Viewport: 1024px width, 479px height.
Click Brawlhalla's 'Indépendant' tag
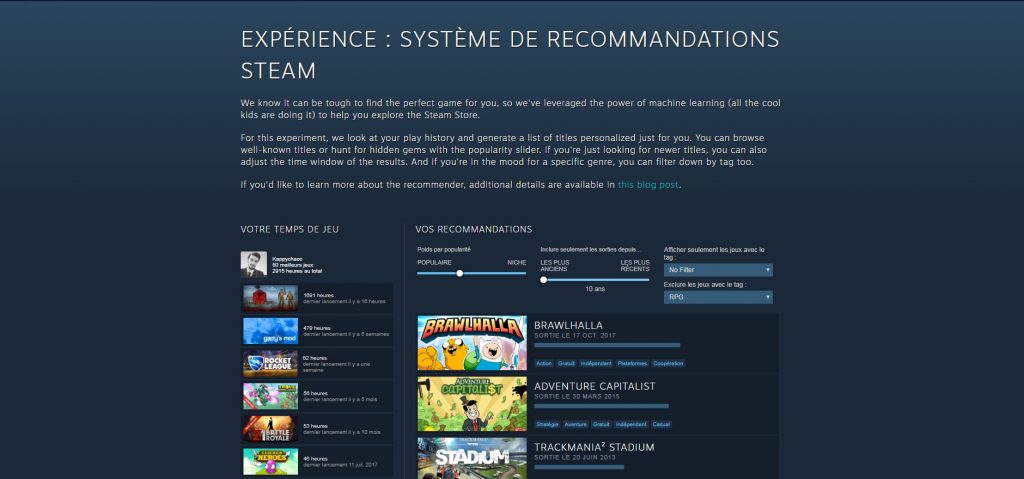596,363
